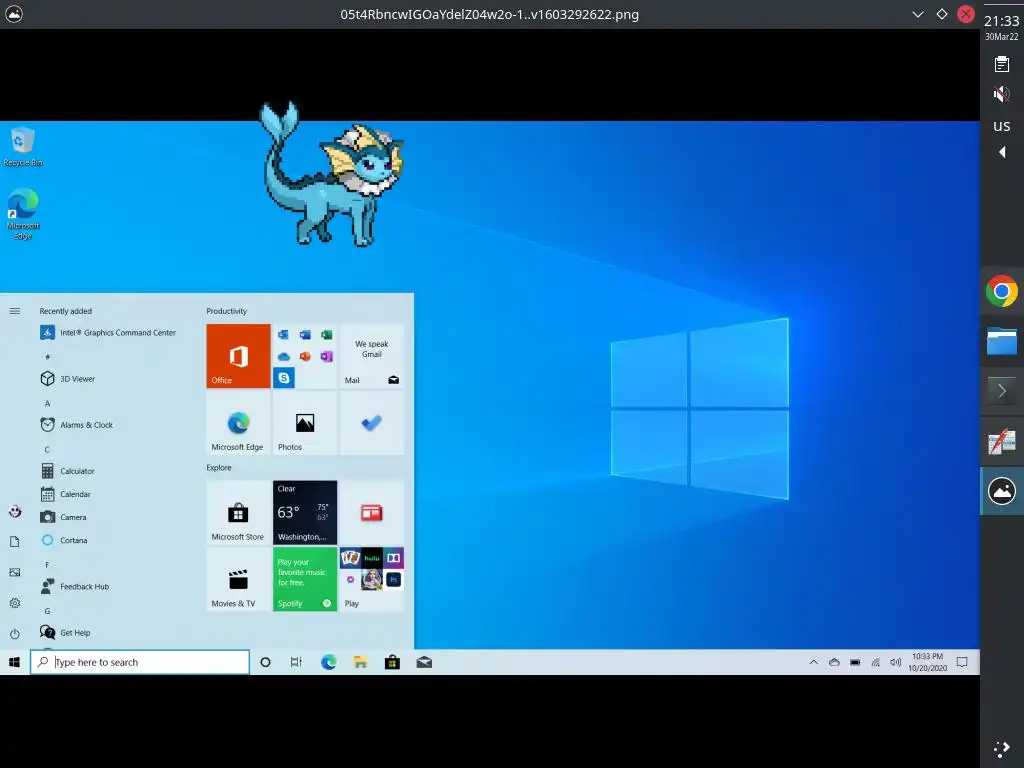Open the Camera app
The width and height of the screenshot is (1024, 768).
(63, 517)
